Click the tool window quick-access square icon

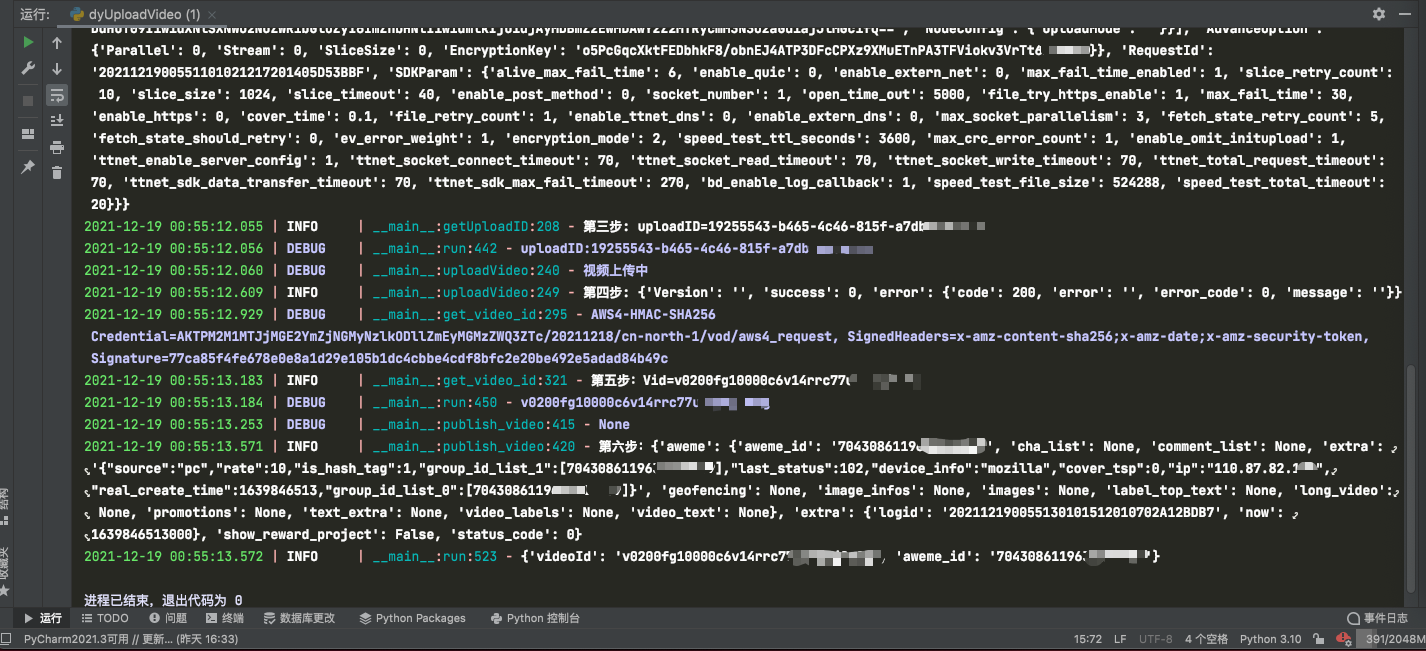click(8, 639)
